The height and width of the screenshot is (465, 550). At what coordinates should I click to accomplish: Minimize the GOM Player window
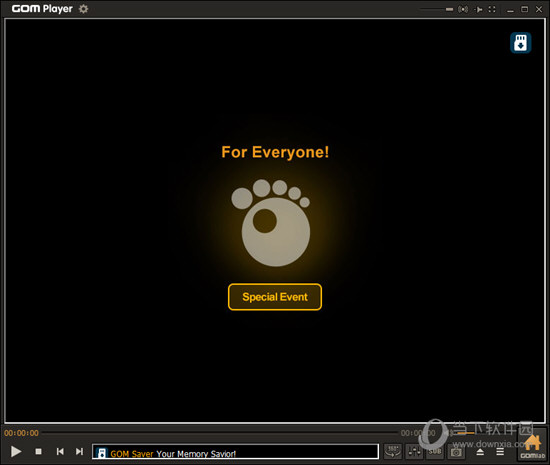pyautogui.click(x=510, y=10)
